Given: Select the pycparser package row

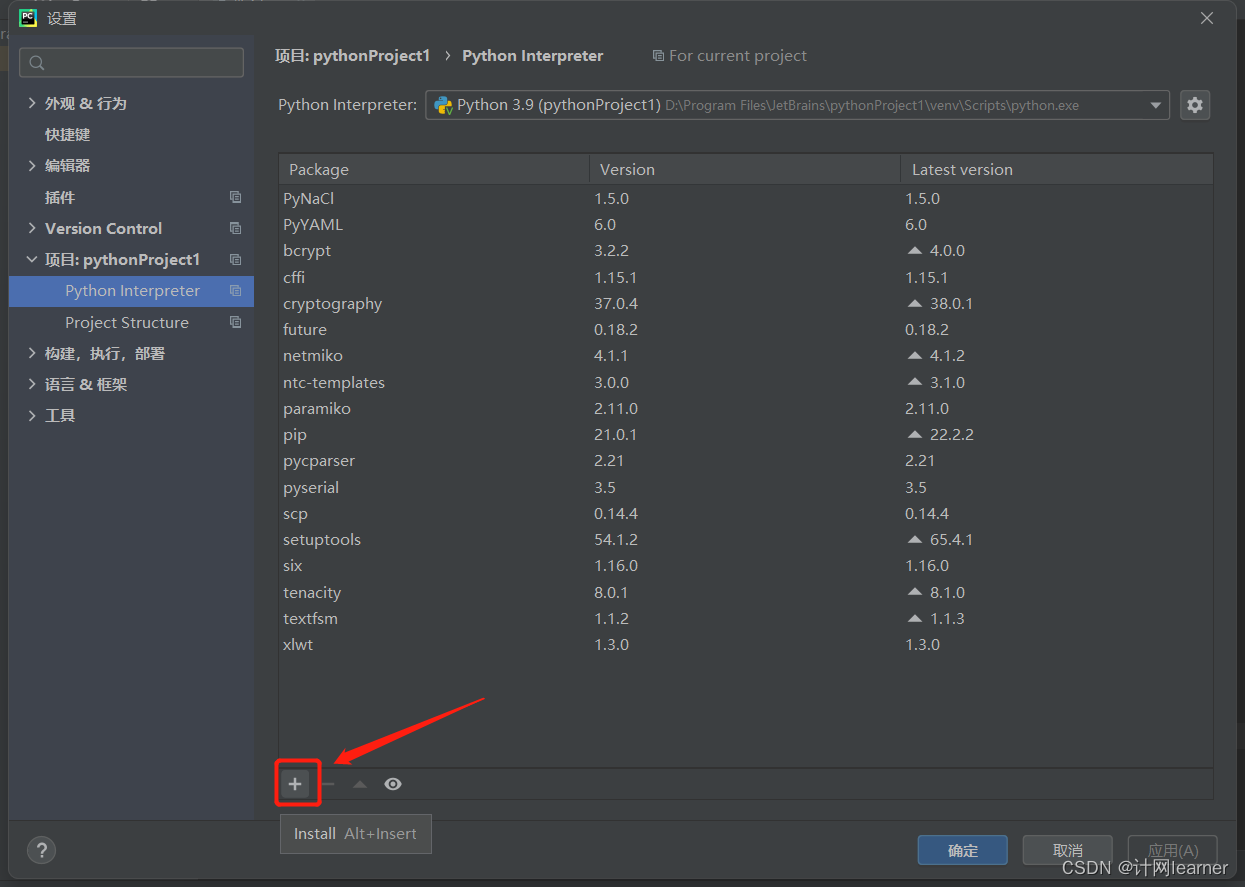Looking at the screenshot, I should tap(746, 460).
